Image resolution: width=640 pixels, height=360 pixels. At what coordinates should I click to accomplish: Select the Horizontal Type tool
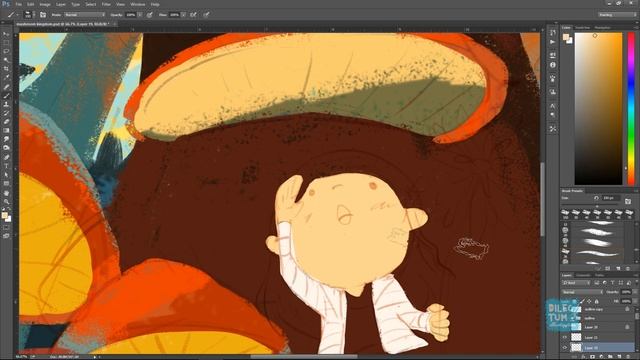[x=6, y=166]
